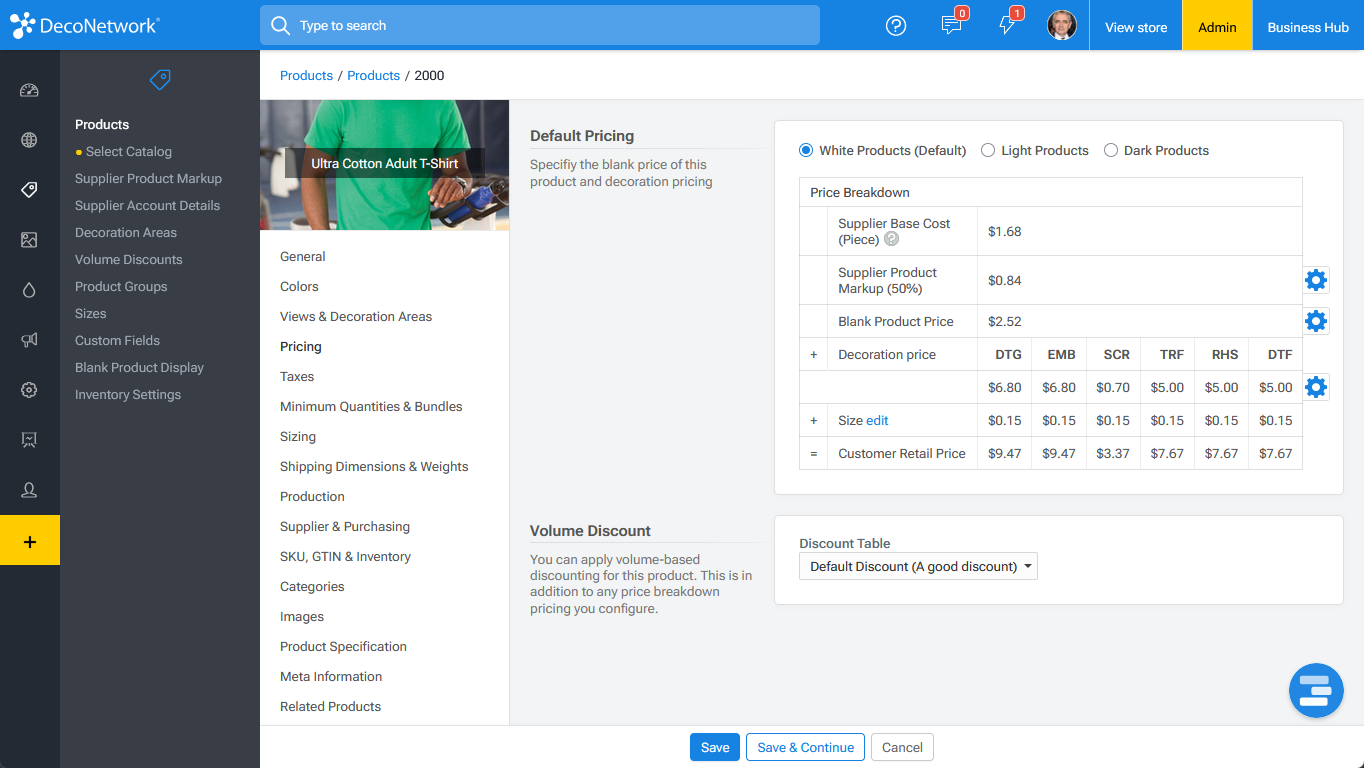Click gear icon beside decoration price values
Viewport: 1364px width, 768px height.
click(1316, 387)
